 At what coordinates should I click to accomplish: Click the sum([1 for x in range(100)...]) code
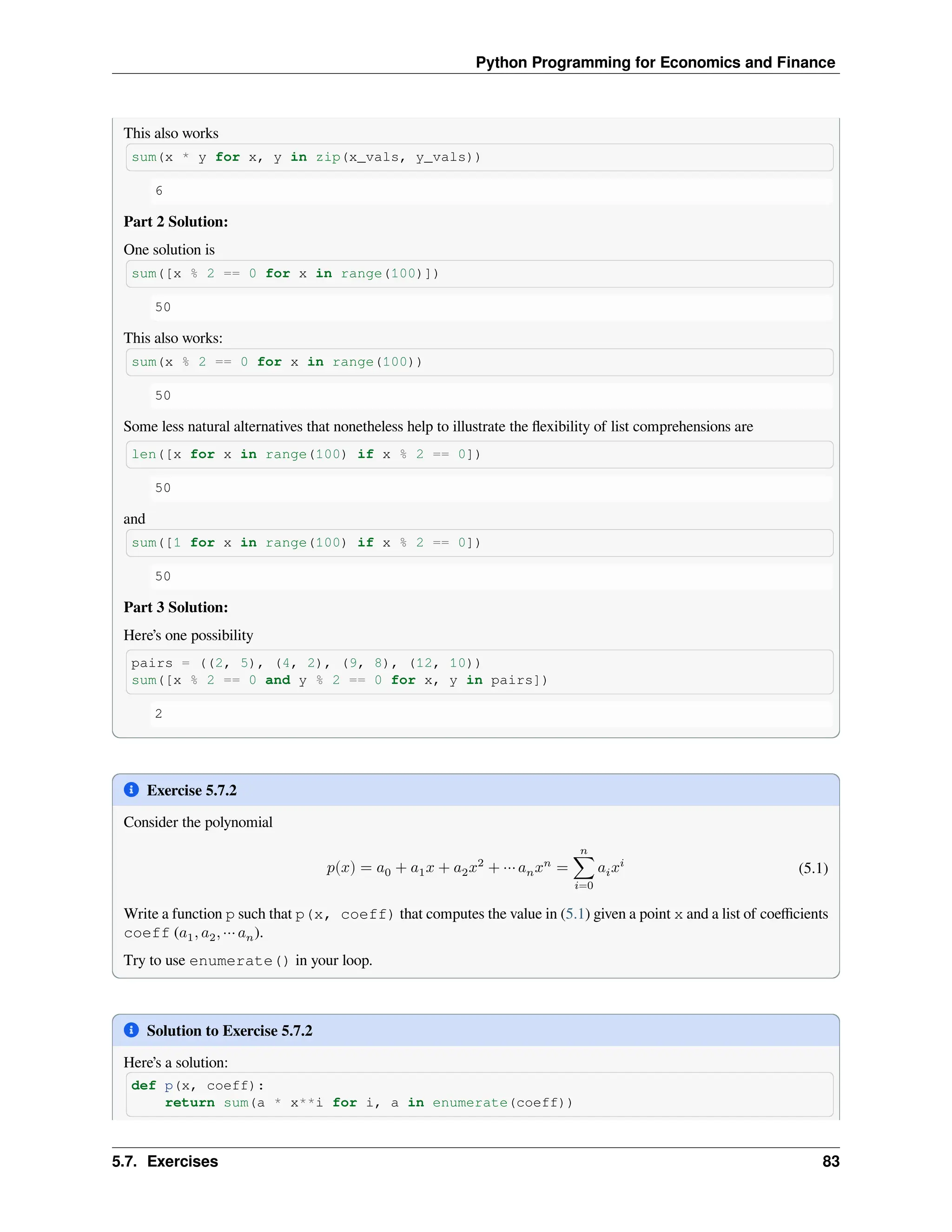[479, 543]
